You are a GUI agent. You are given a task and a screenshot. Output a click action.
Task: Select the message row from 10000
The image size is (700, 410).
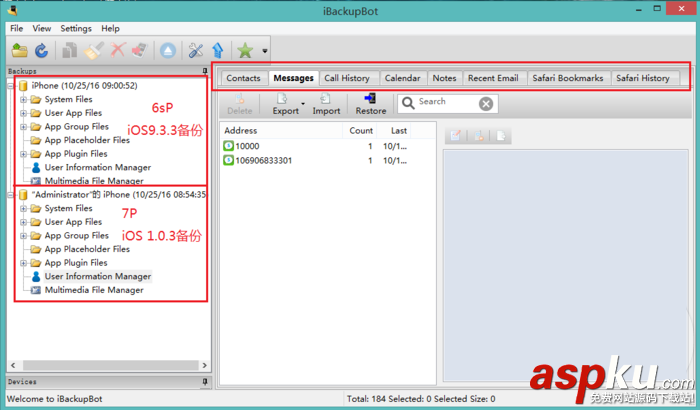click(316, 146)
